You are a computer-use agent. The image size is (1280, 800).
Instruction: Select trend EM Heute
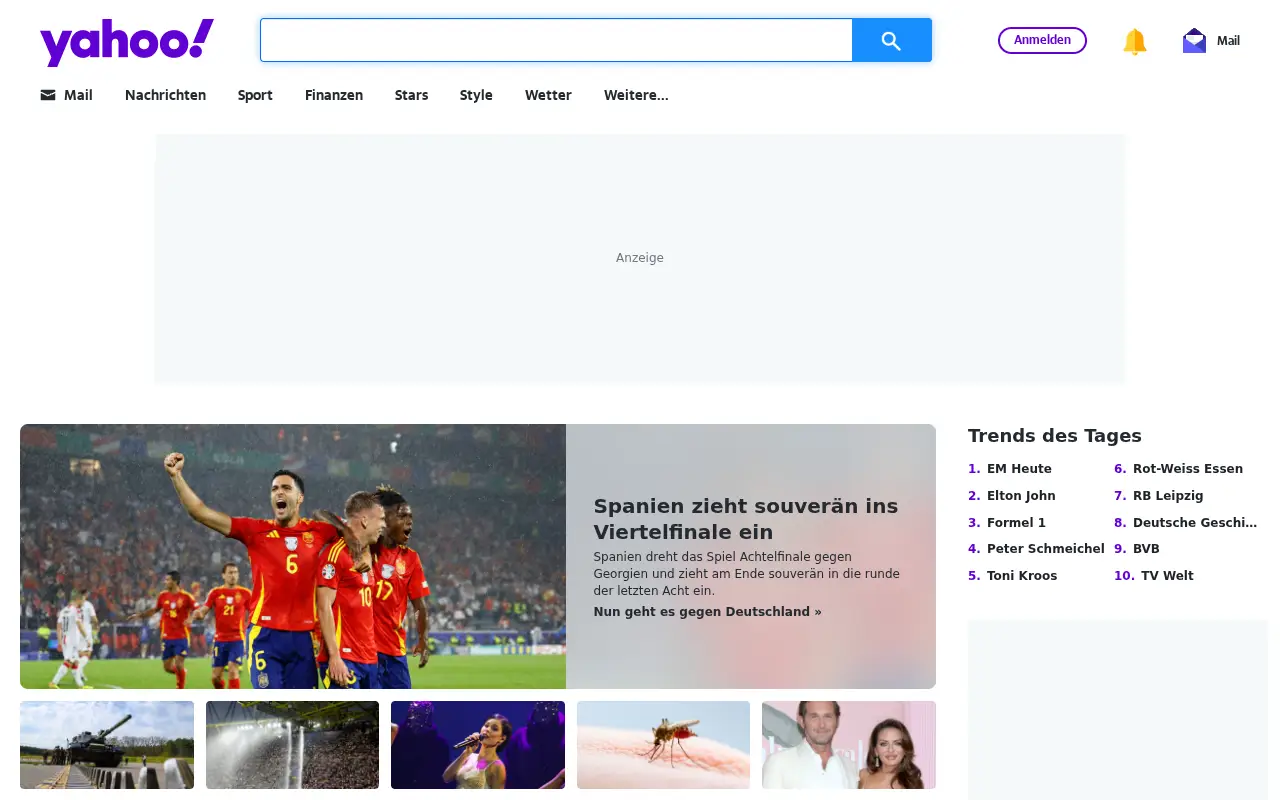1019,469
